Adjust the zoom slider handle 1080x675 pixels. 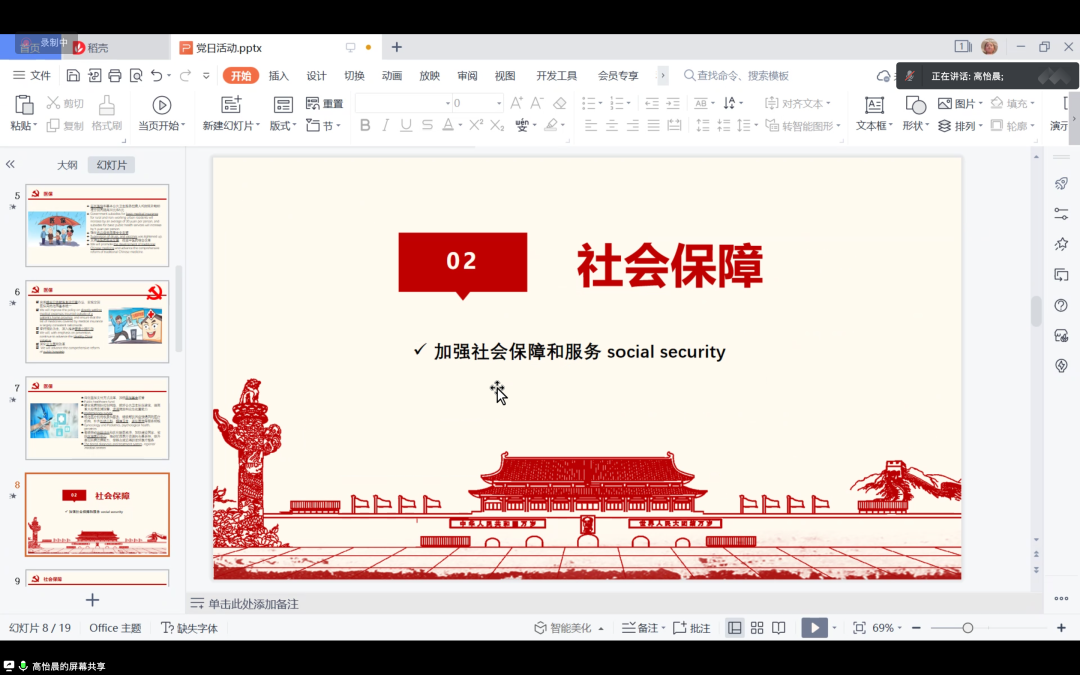pos(968,627)
